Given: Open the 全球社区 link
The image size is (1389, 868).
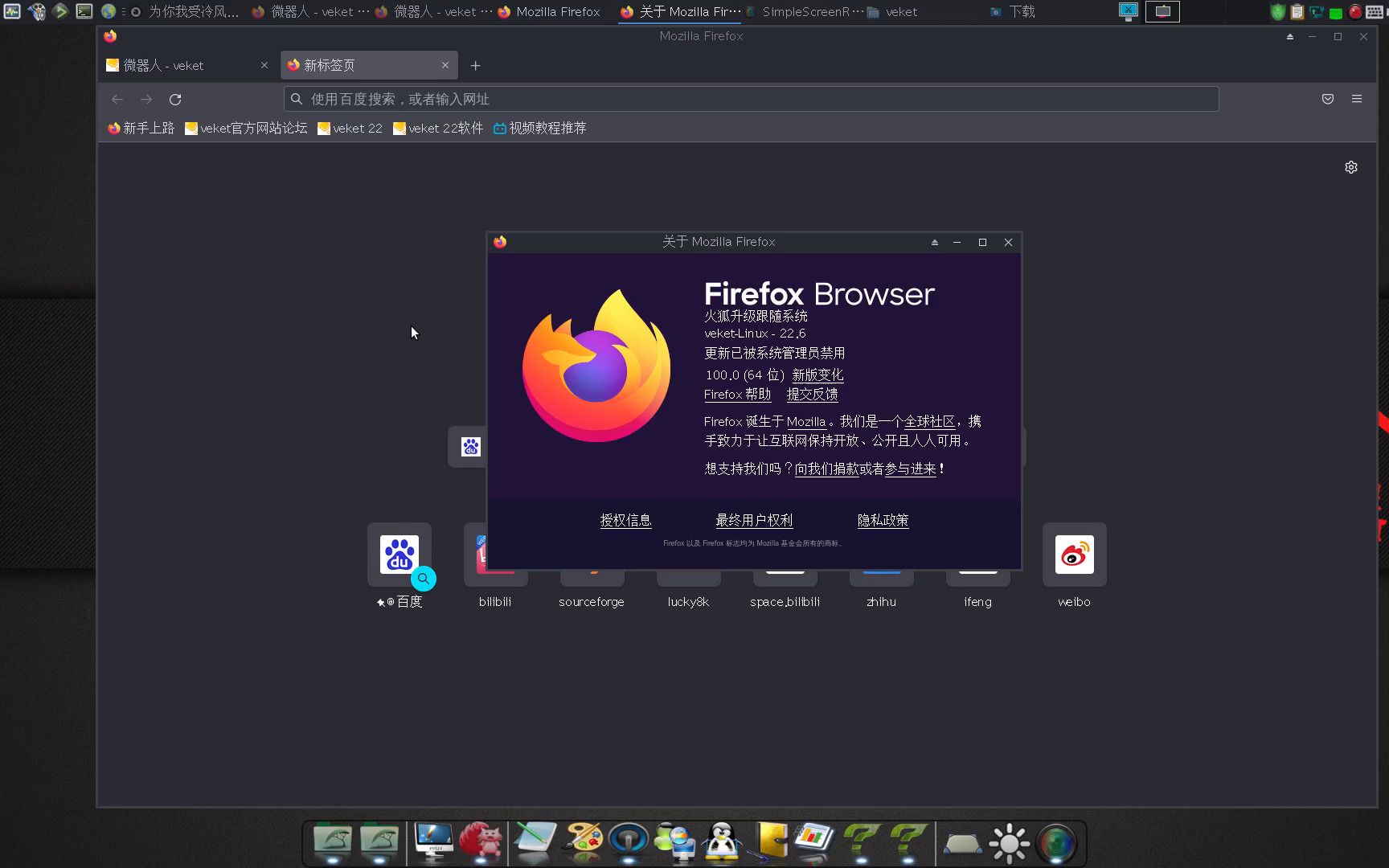Looking at the screenshot, I should (929, 421).
